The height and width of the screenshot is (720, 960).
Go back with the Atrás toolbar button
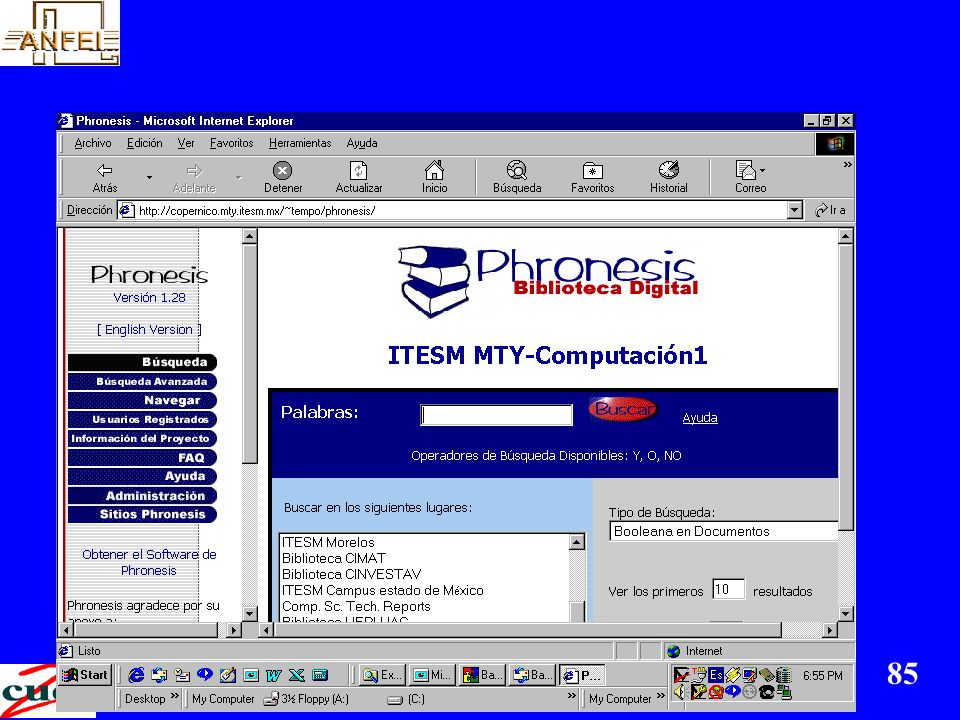pos(105,178)
